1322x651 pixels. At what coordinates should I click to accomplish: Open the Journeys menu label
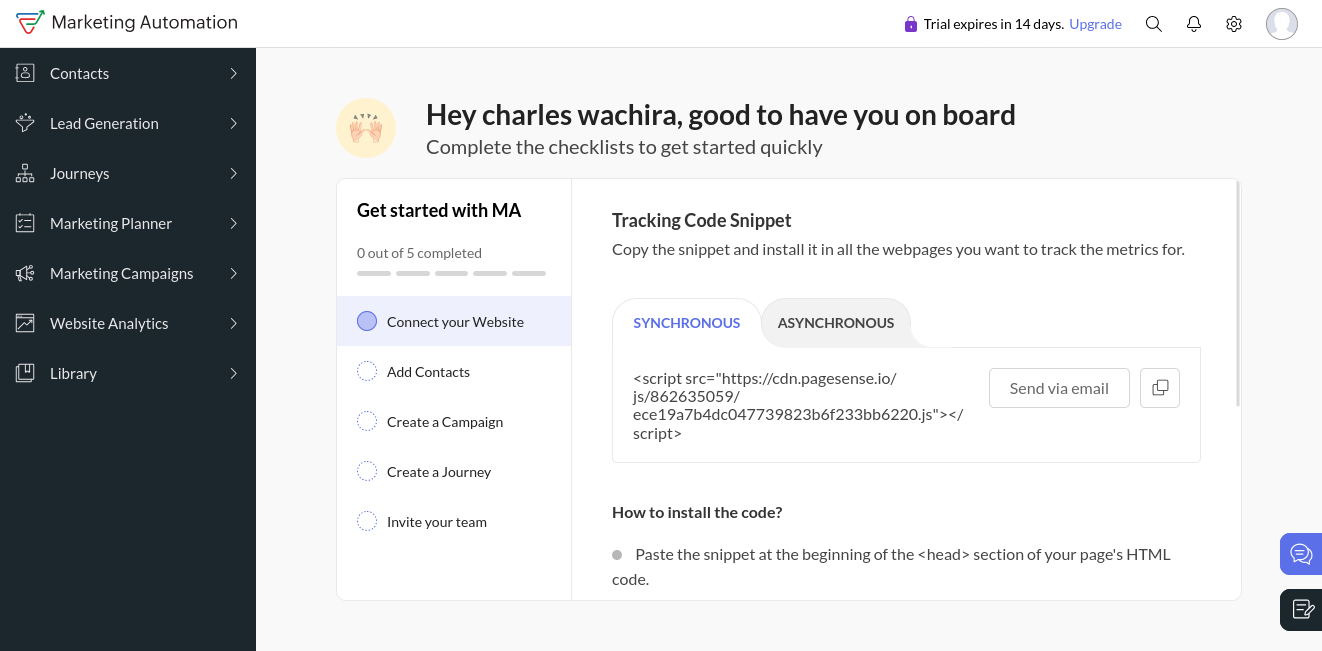point(80,174)
